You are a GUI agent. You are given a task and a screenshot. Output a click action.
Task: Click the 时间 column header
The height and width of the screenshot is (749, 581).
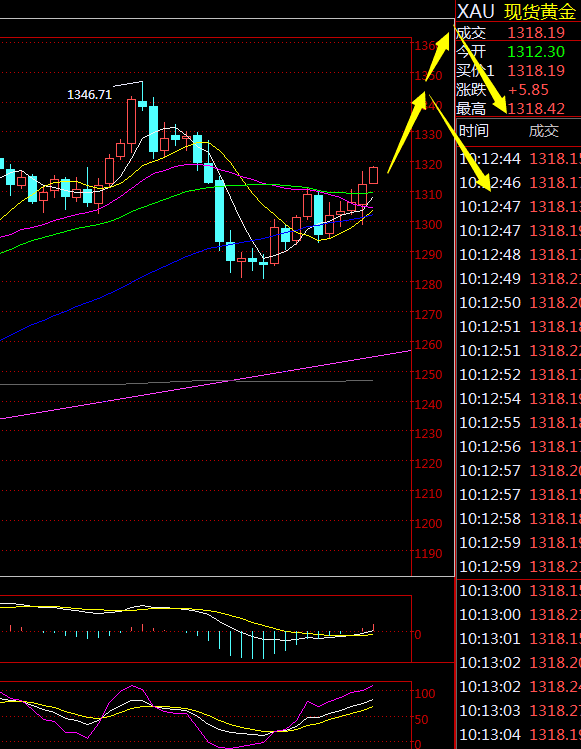tap(473, 130)
